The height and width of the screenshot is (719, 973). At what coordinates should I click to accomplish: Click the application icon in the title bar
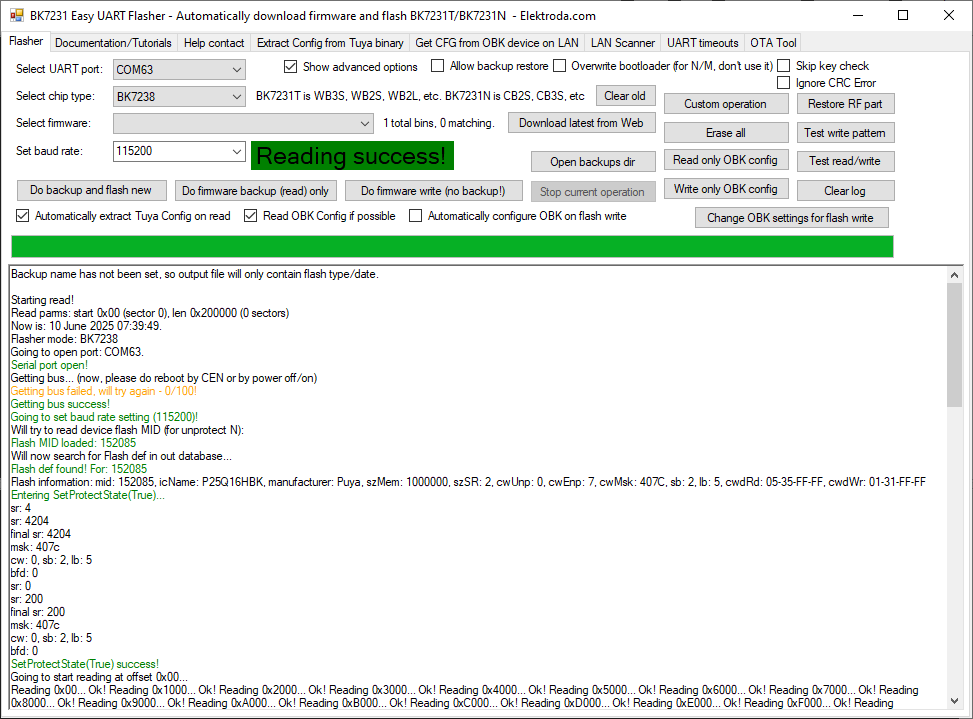pos(16,16)
